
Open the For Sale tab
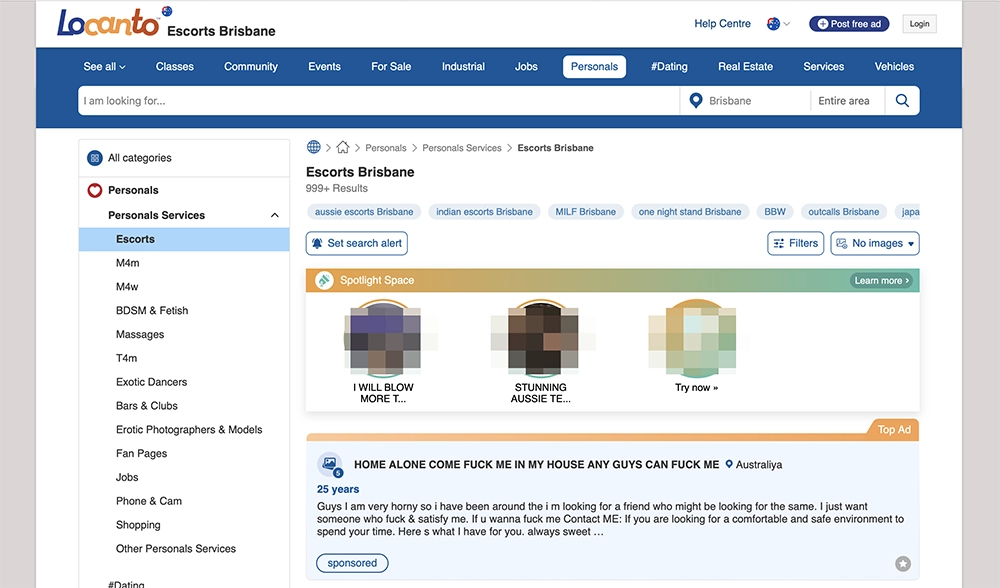point(391,66)
